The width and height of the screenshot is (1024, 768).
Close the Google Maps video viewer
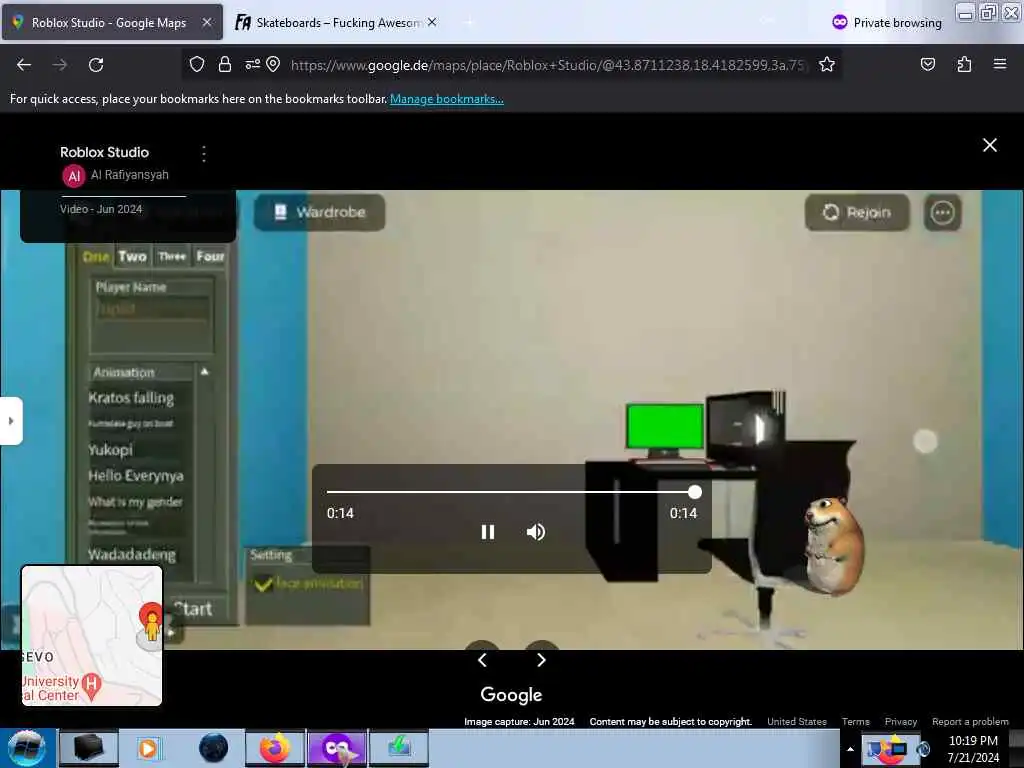pyautogui.click(x=989, y=145)
